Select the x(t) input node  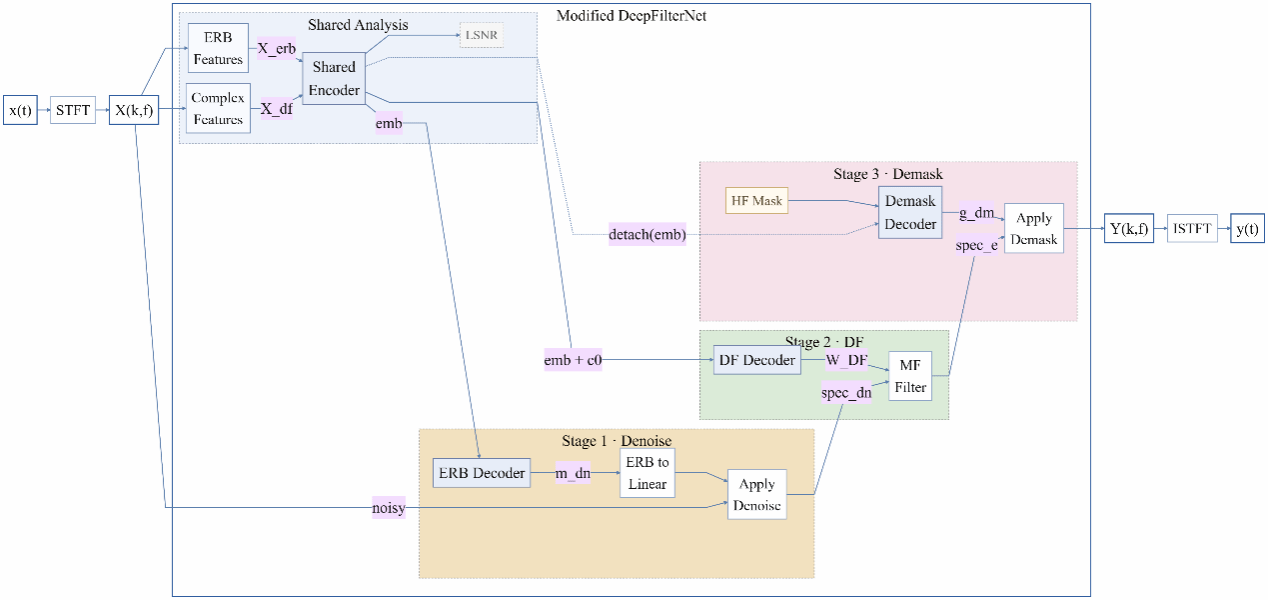click(x=20, y=110)
